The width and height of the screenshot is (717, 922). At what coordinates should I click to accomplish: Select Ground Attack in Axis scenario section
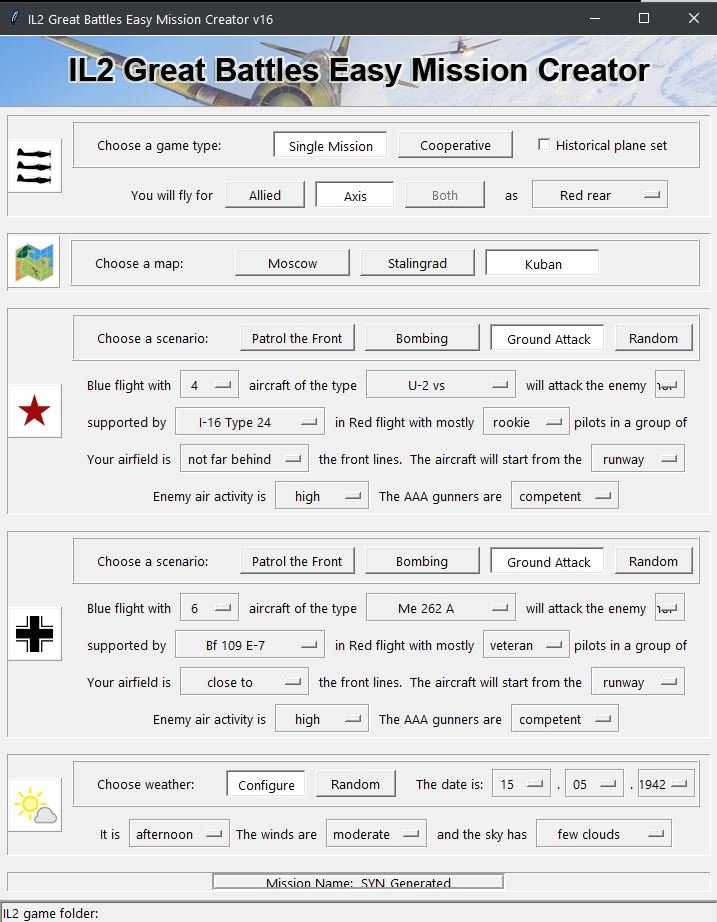click(548, 562)
